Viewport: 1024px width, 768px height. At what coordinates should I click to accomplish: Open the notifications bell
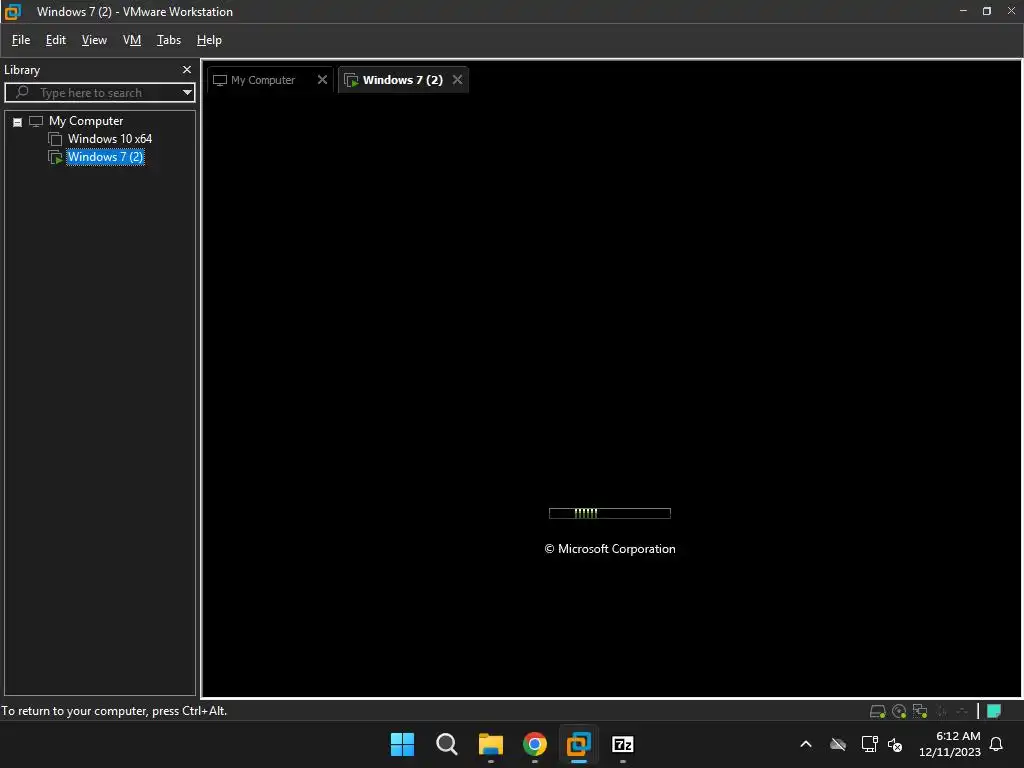click(996, 744)
